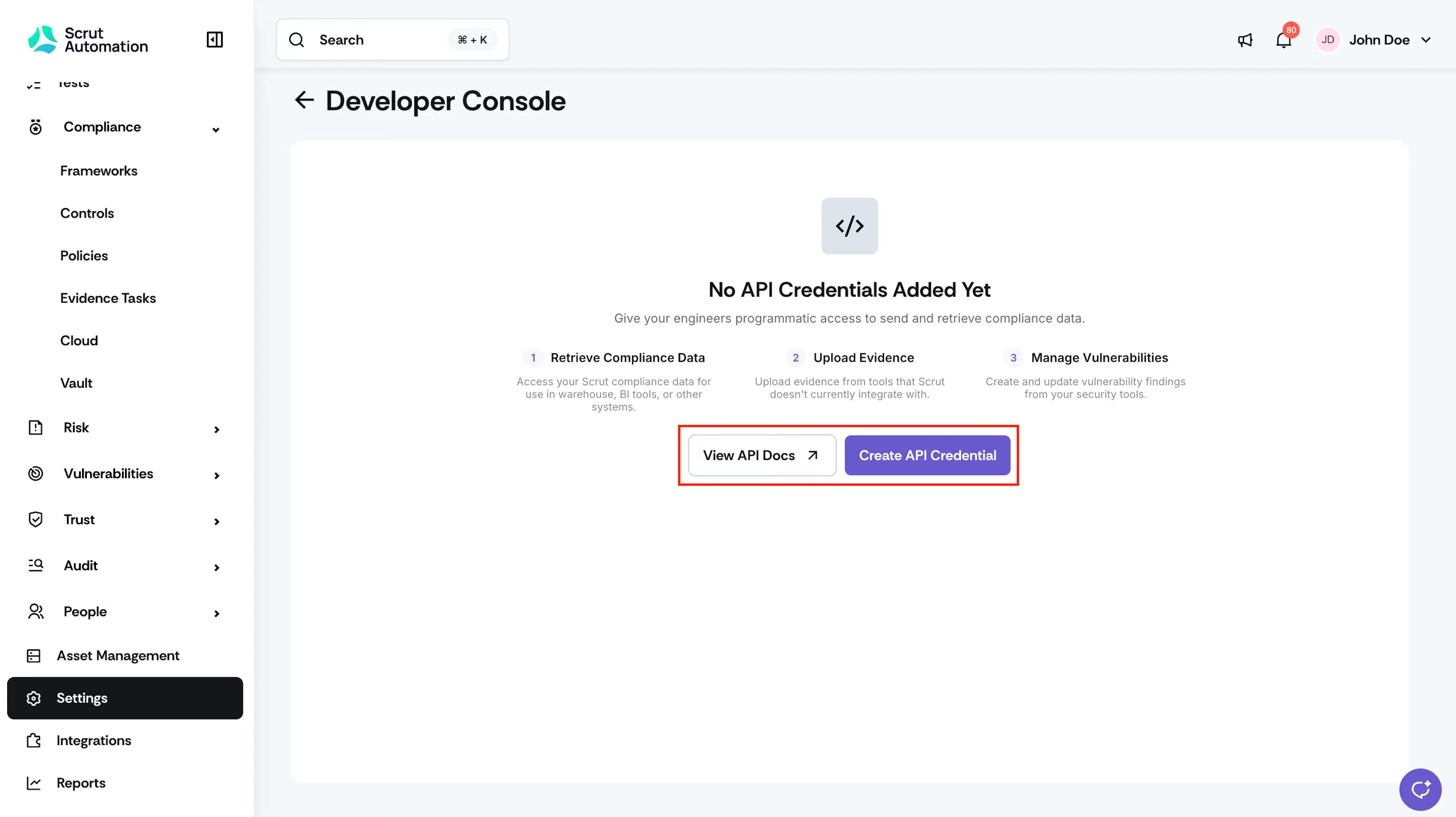Expand the Risk menu chevron

[x=217, y=430]
